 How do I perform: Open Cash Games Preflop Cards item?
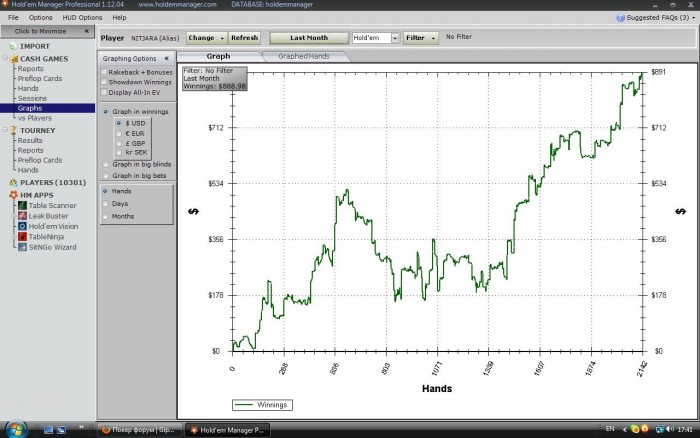(x=40, y=78)
